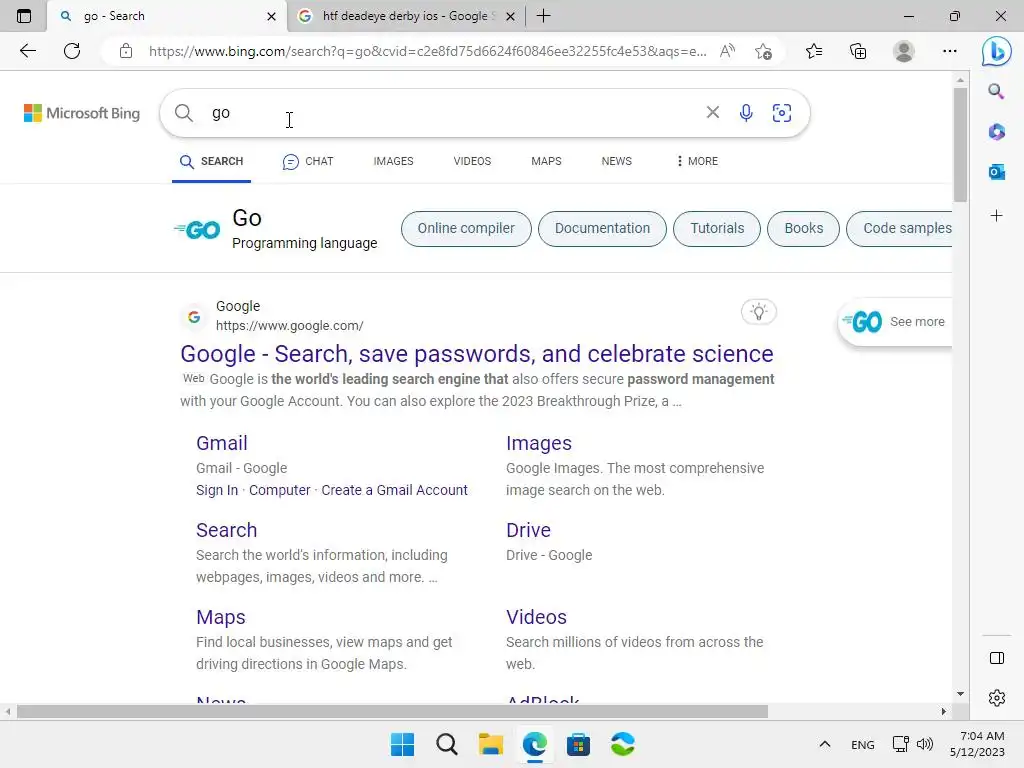Click the Code samples chip
Screen dimensions: 1024x768
click(900, 229)
